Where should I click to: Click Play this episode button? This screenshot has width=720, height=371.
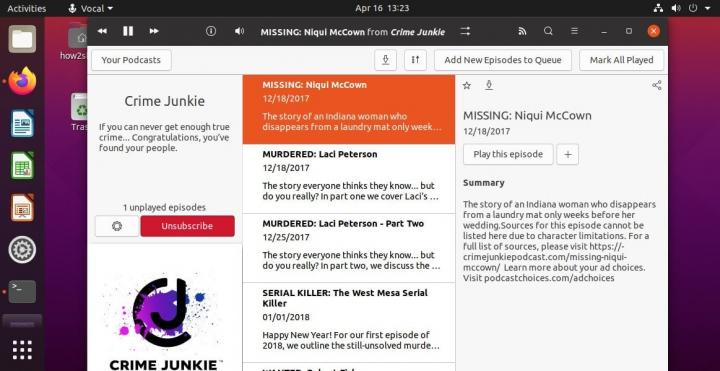coord(508,154)
